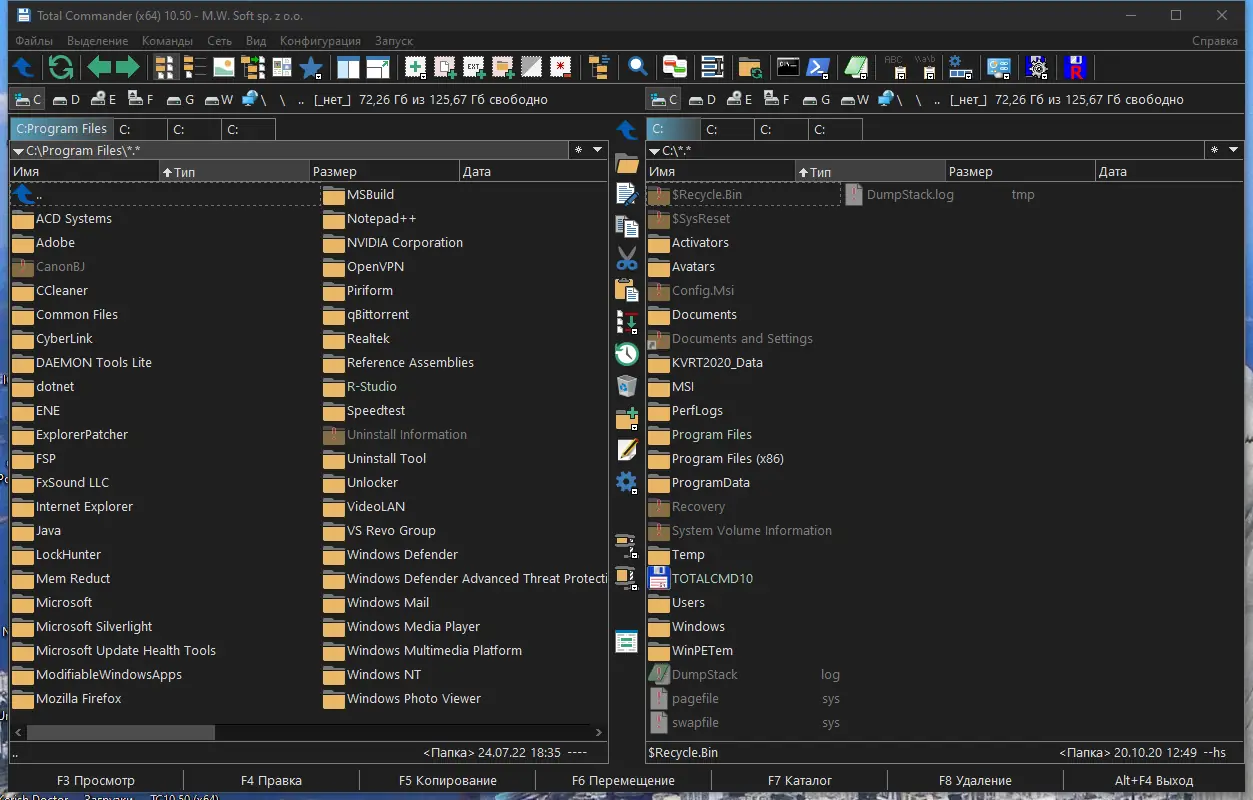Open PowerShell from the toolbar icon
This screenshot has width=1253, height=800.
click(x=819, y=67)
